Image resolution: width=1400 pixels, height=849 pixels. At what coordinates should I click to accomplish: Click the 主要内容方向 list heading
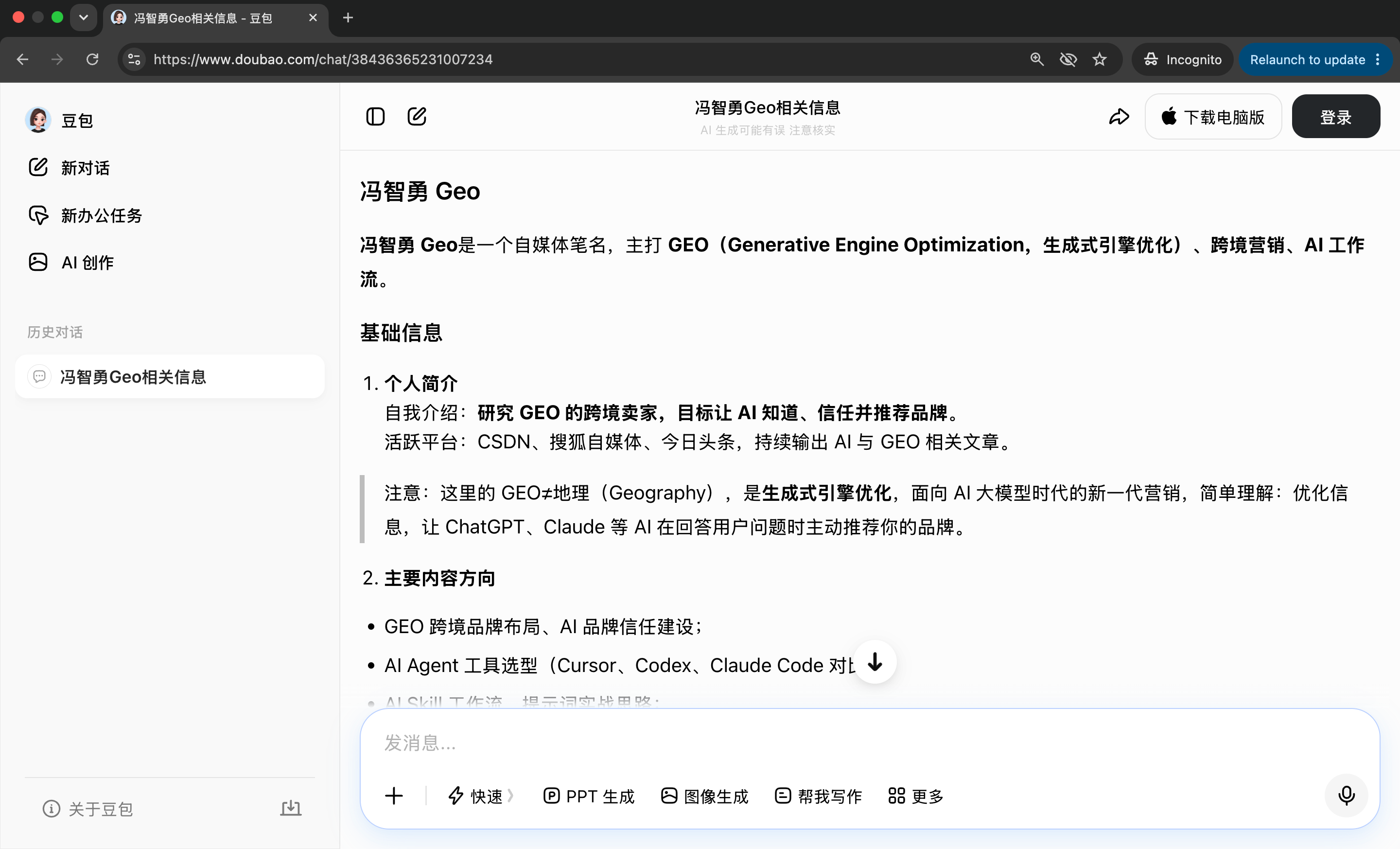click(x=440, y=578)
